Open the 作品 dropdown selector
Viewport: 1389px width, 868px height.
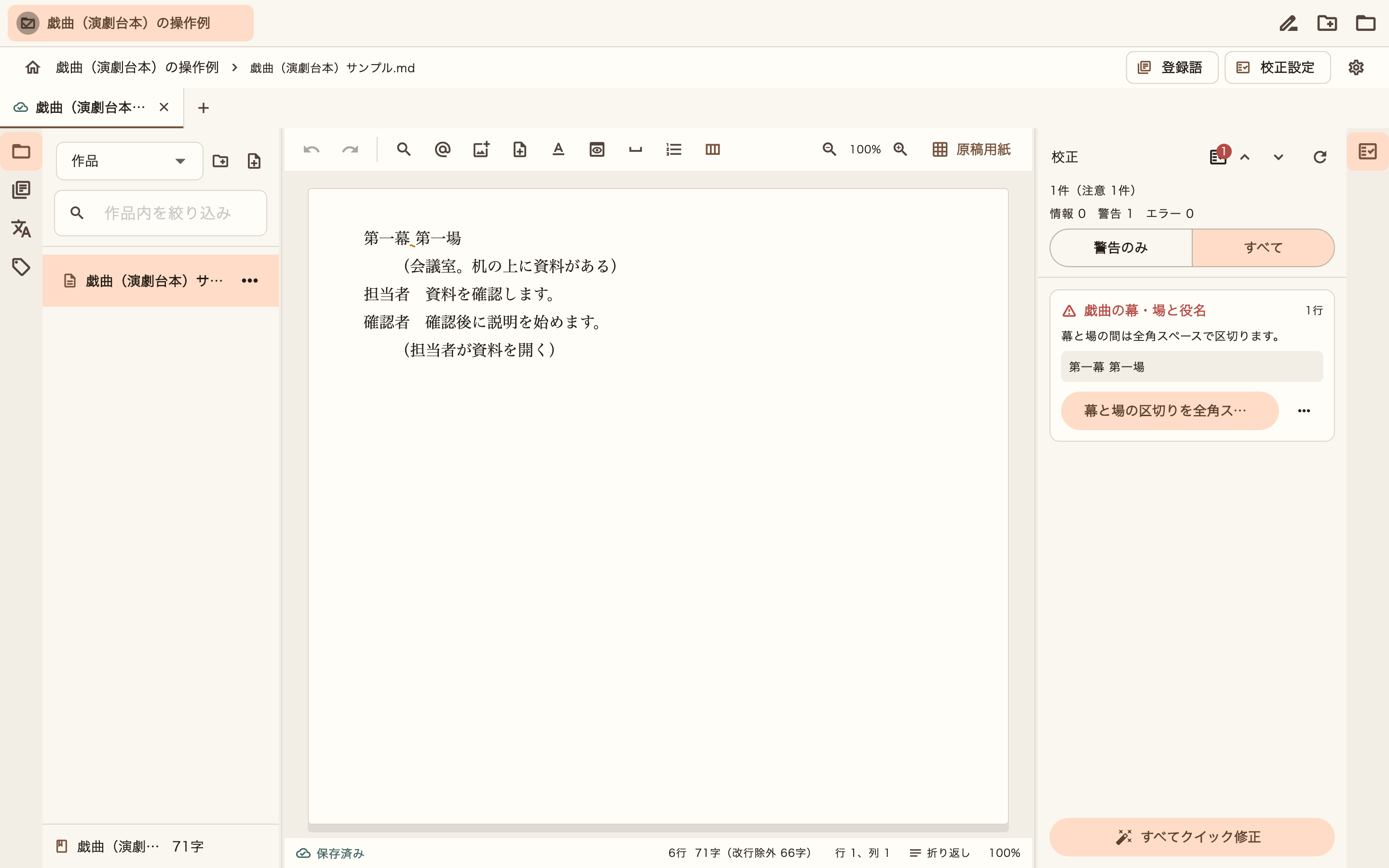[x=130, y=162]
